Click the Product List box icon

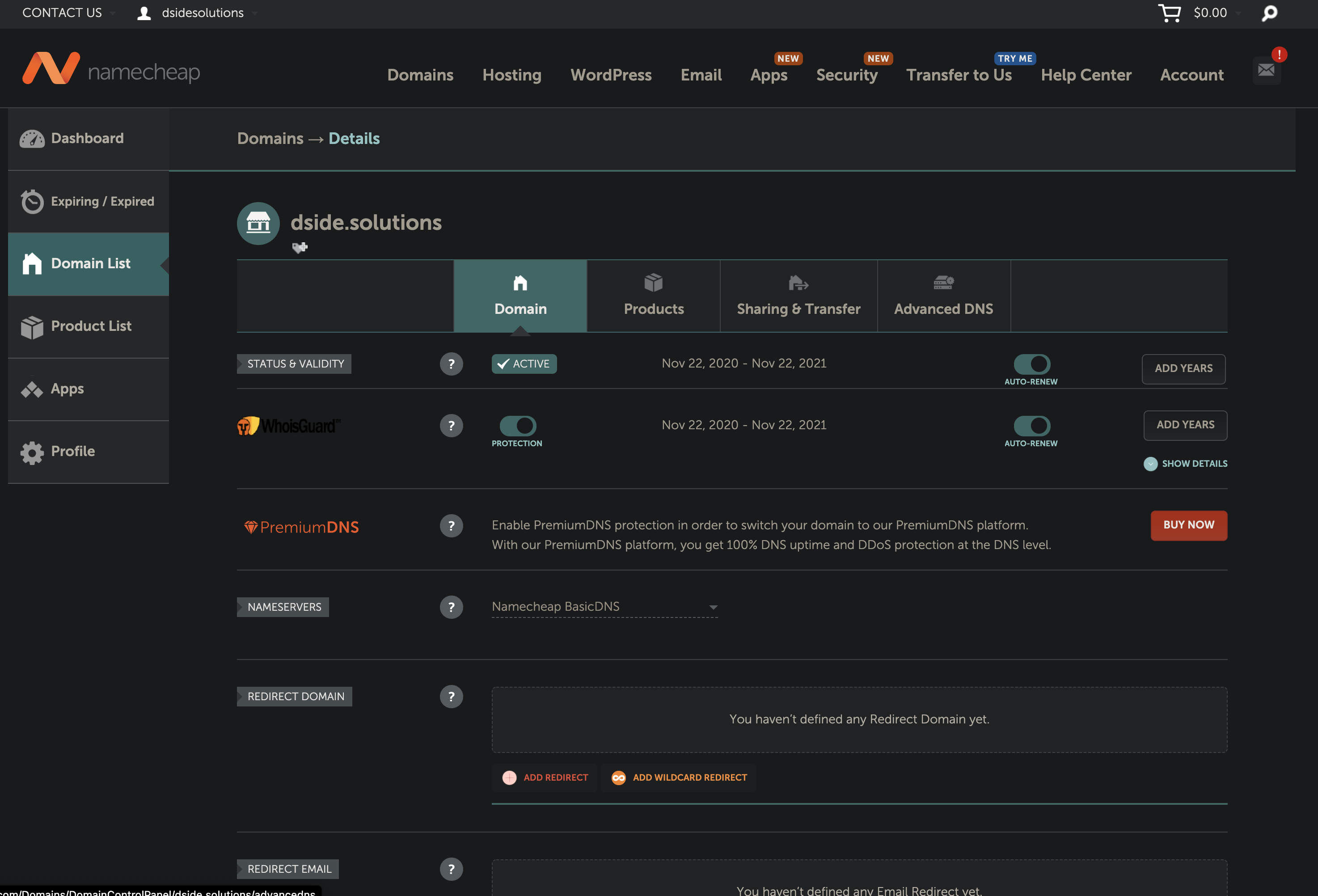[x=32, y=327]
